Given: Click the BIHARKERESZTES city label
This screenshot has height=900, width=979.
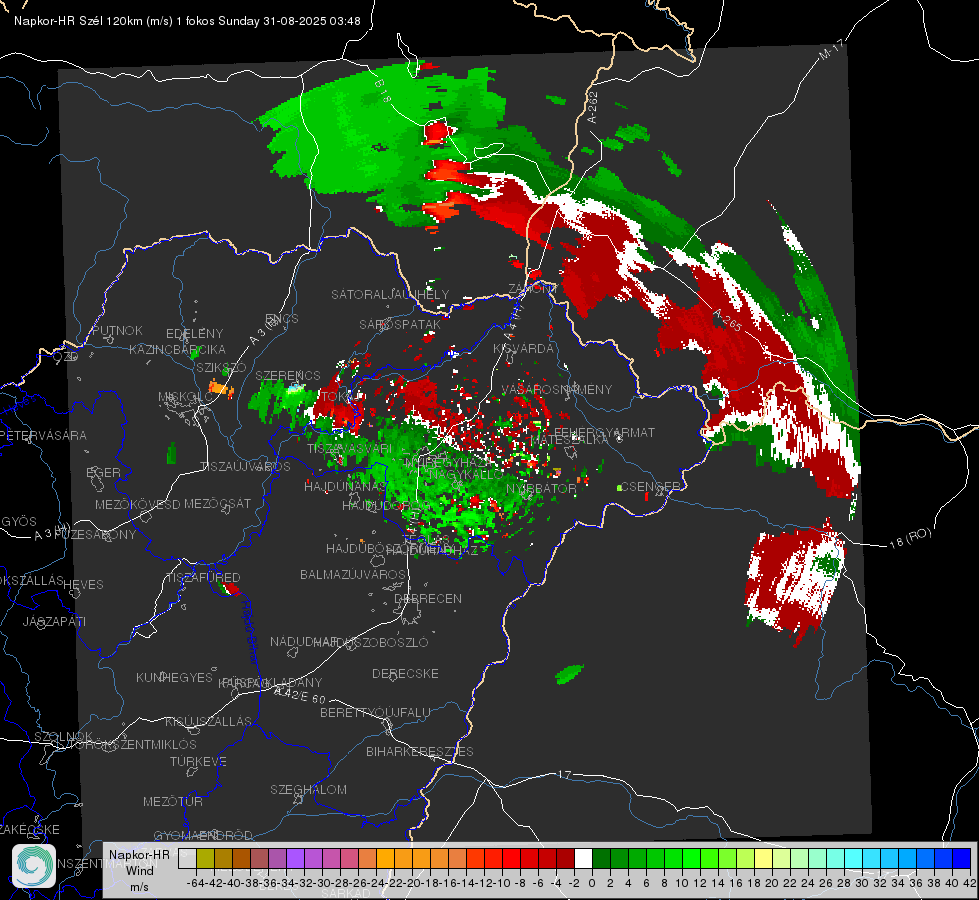Looking at the screenshot, I should click(x=420, y=751).
